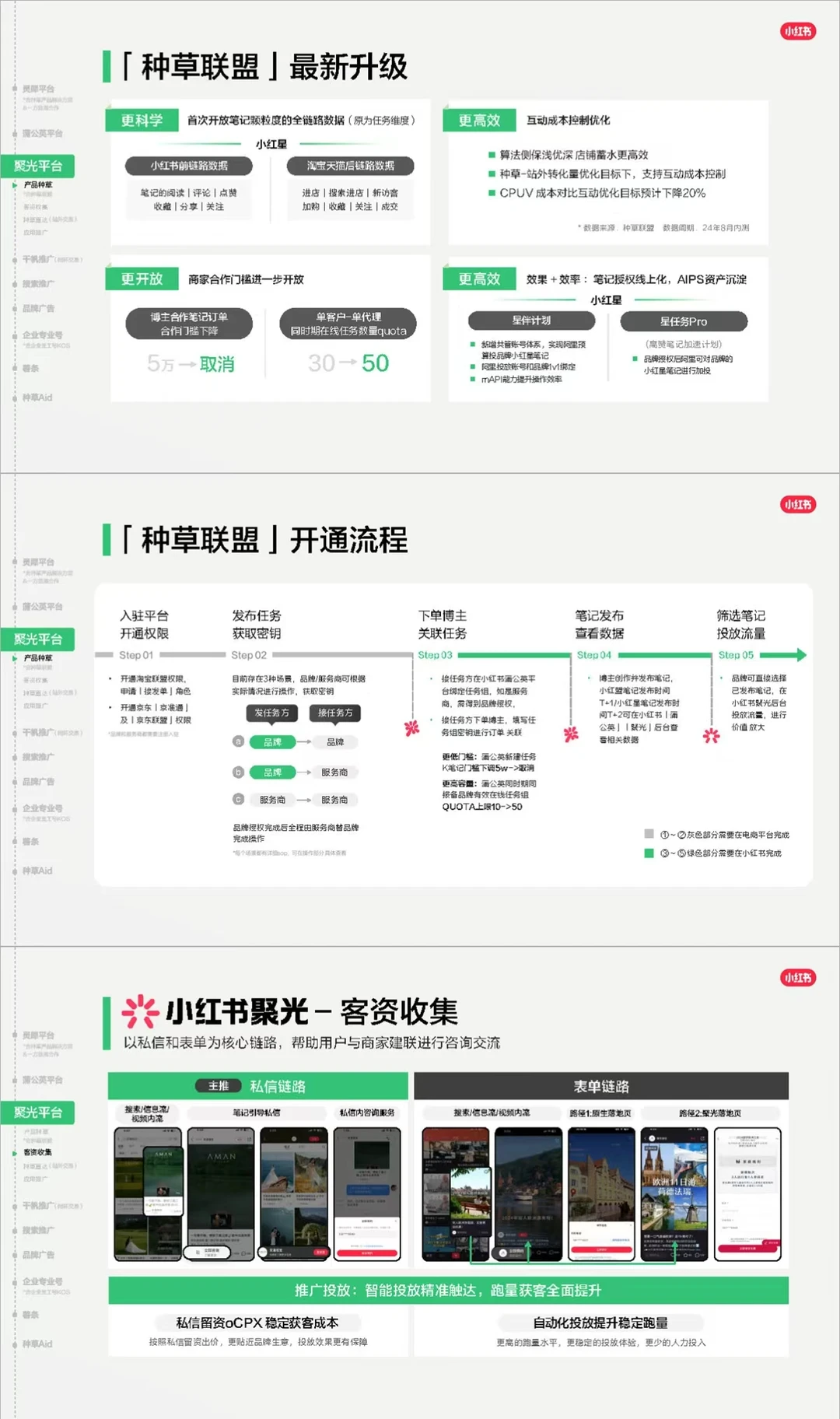Screen dimensions: 840x1419
Task: Click the 小红书 logo on the 客资收集 slide
Action: 797,977
